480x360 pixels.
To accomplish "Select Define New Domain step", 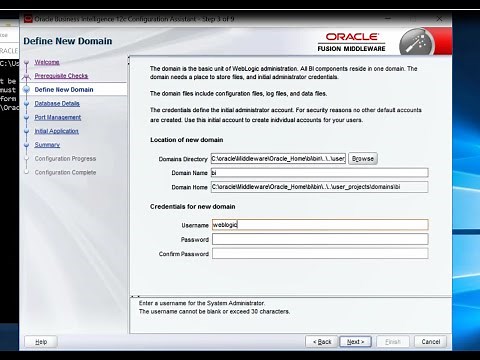I will pos(64,90).
